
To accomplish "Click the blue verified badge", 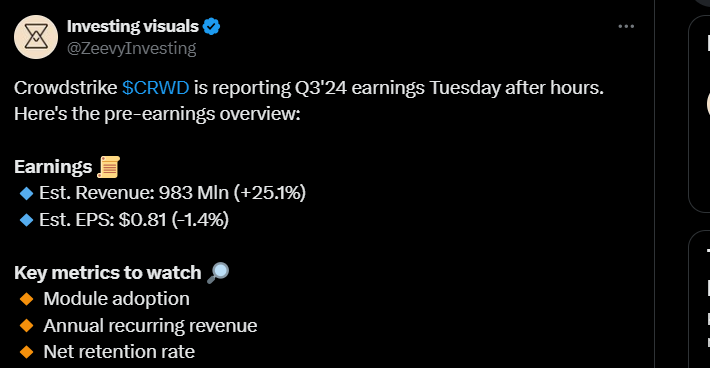I will (211, 27).
